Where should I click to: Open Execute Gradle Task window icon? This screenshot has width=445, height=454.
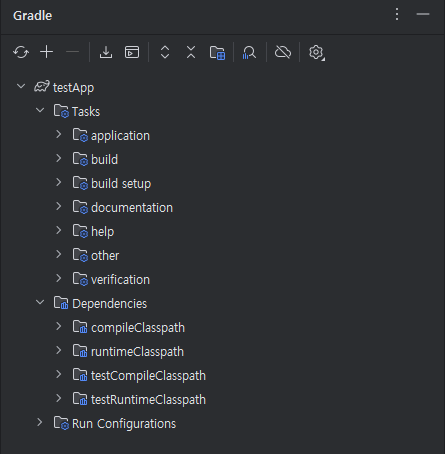coord(132,52)
